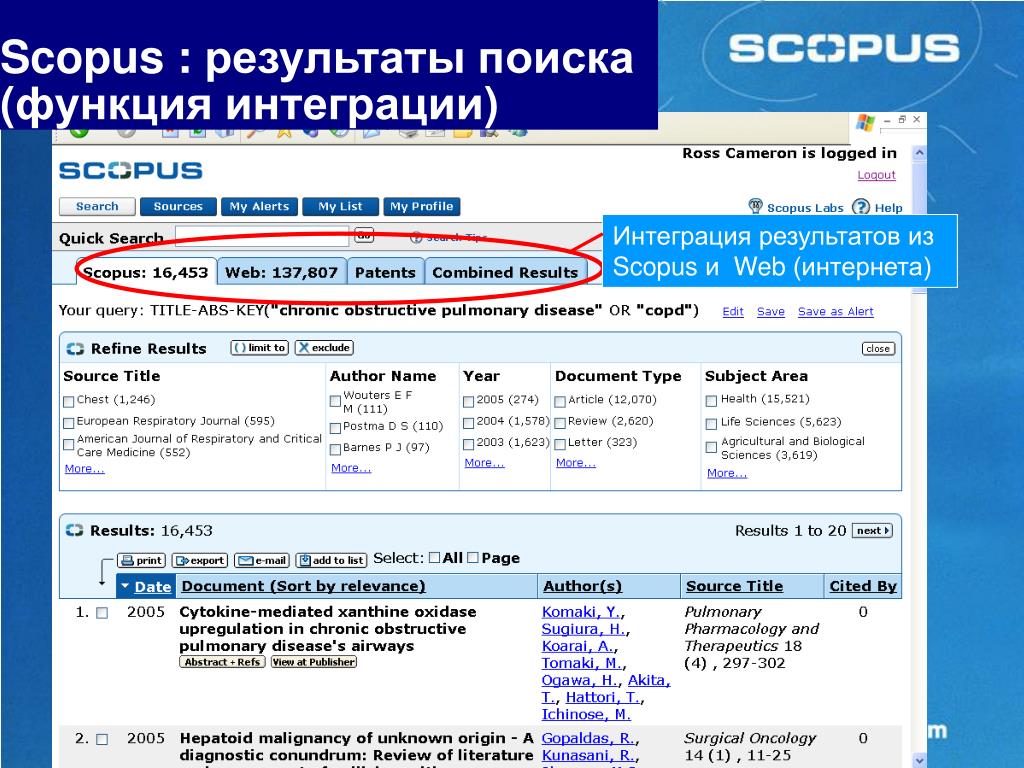Click the exclude button in Refine Results
Image resolution: width=1024 pixels, height=768 pixels.
[324, 348]
